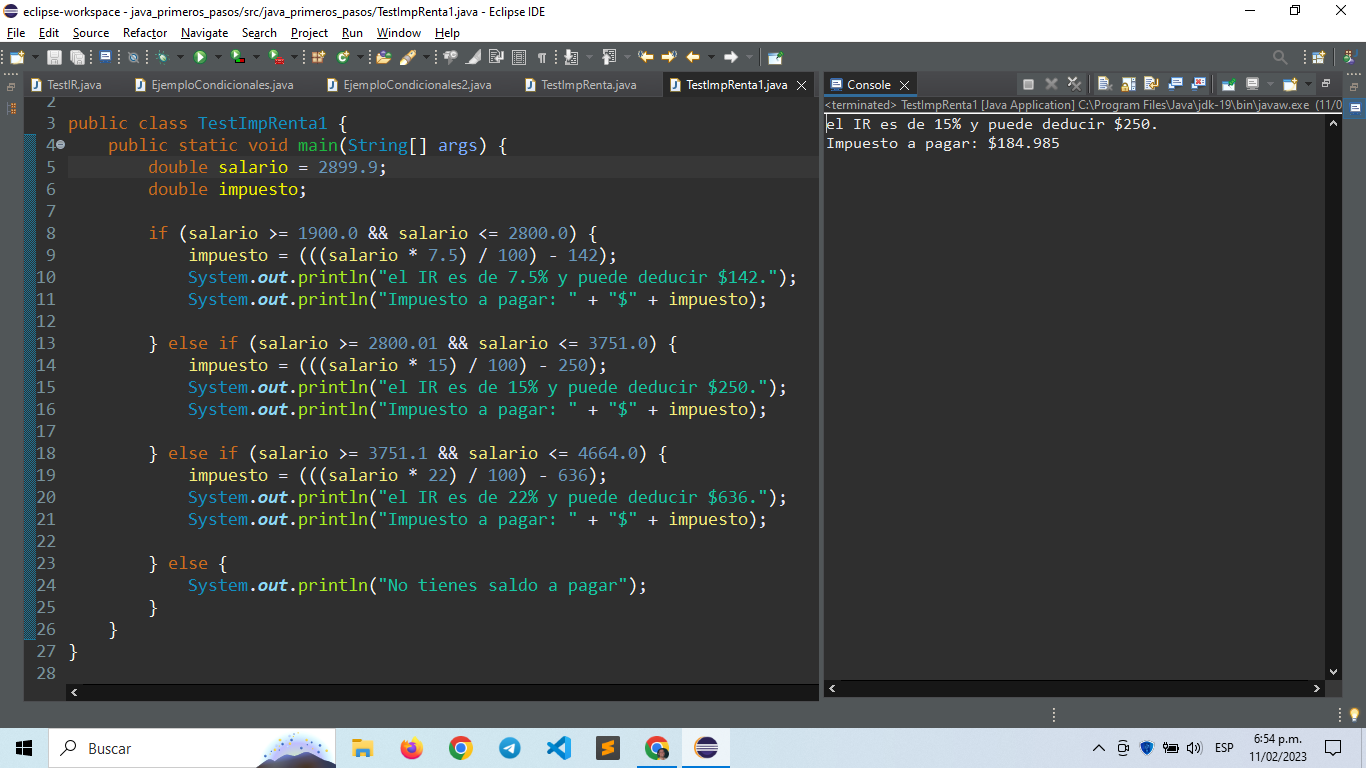Click the Back navigation arrow
The image size is (1366, 768).
coord(693,57)
